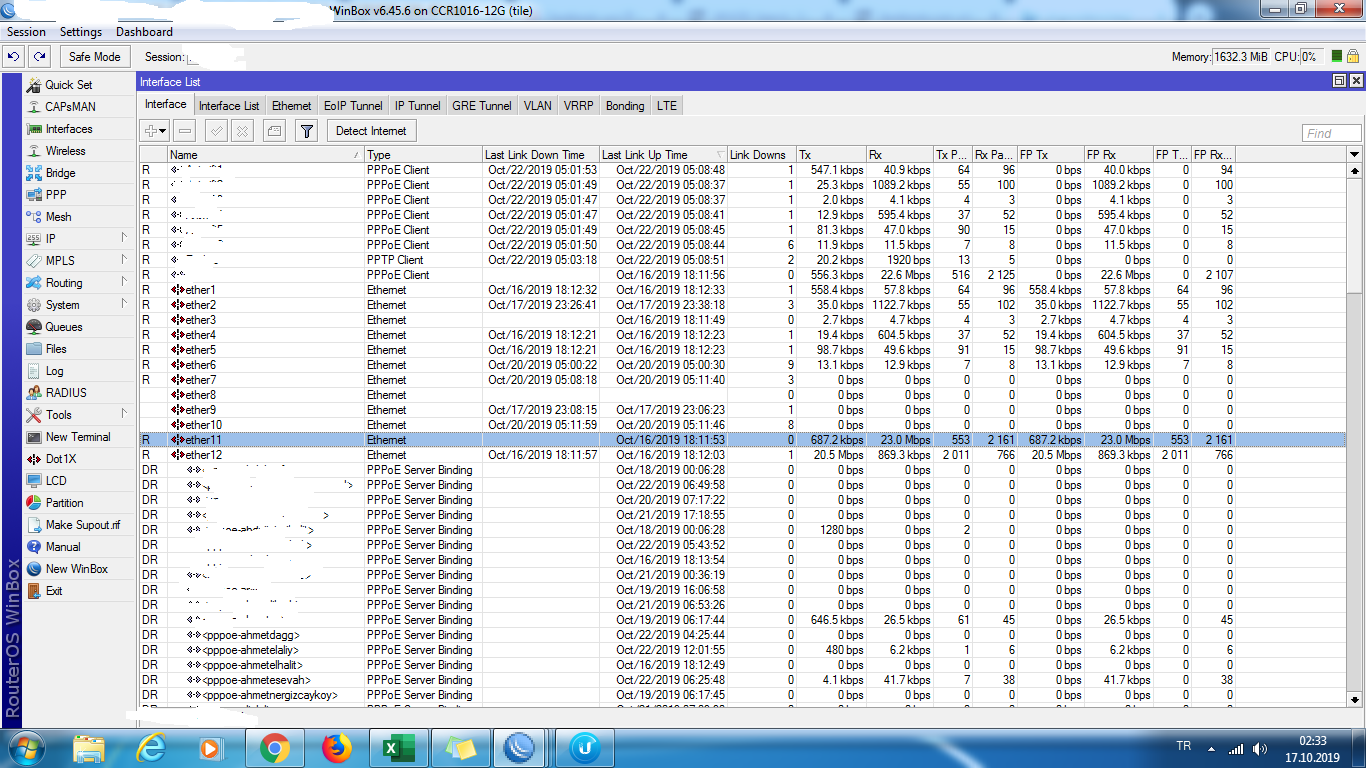This screenshot has width=1366, height=768.
Task: Open the RADIUS settings
Action: click(x=68, y=392)
